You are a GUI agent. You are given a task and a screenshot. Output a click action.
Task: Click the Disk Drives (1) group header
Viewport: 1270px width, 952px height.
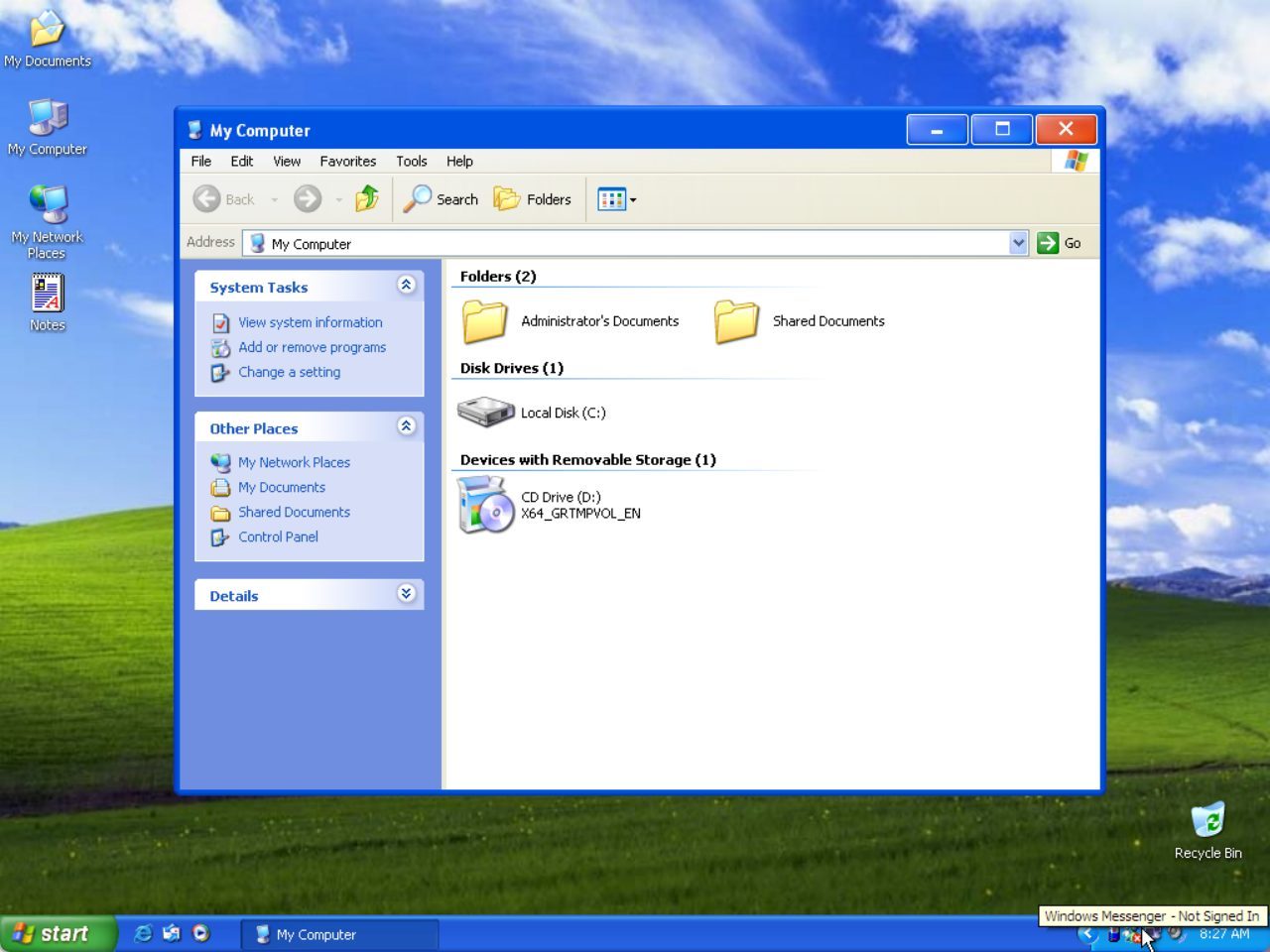point(512,368)
